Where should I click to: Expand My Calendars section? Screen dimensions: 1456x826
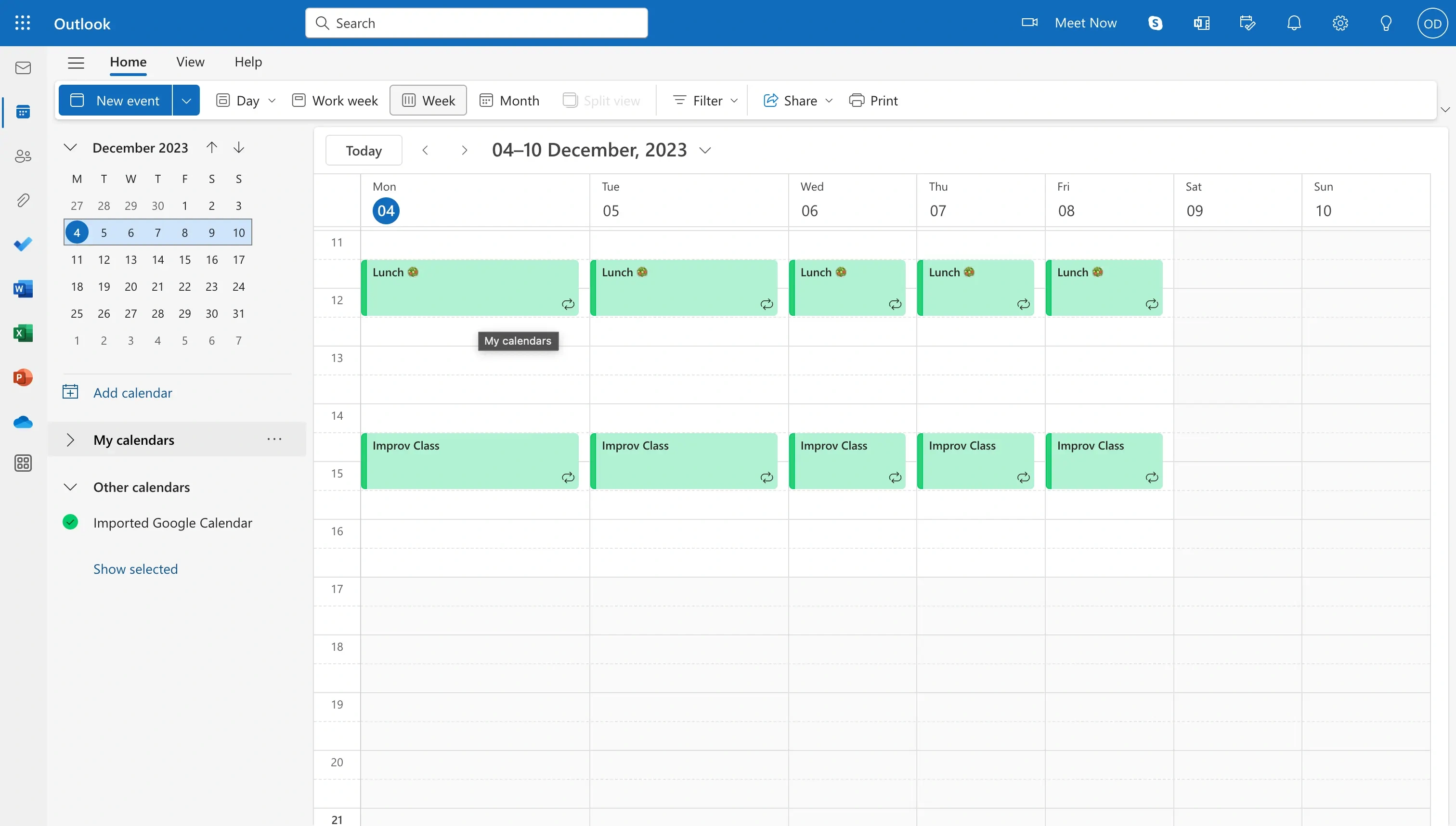[x=69, y=438]
